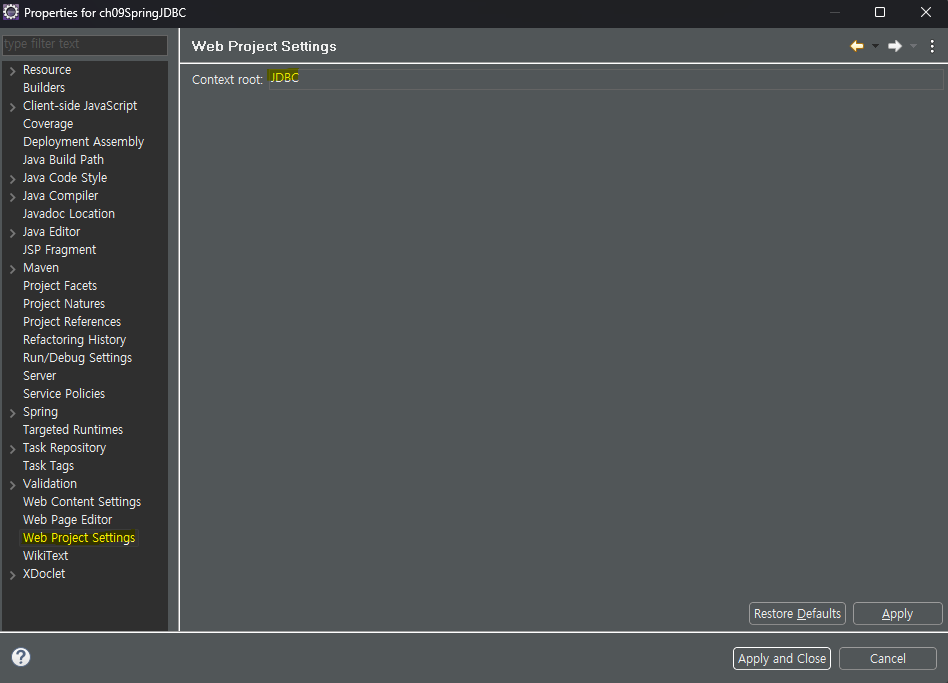This screenshot has height=683, width=948.
Task: Click the back navigation arrow icon
Action: (857, 46)
